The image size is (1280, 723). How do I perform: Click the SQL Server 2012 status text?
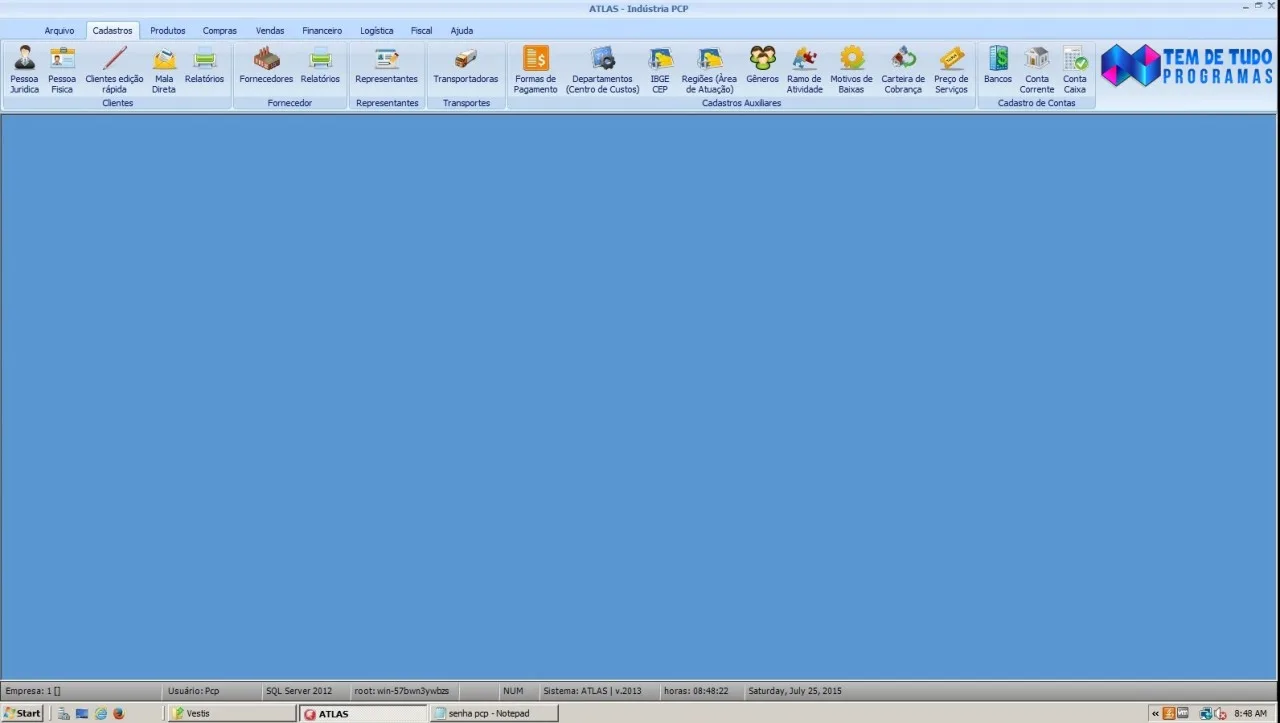(x=299, y=691)
